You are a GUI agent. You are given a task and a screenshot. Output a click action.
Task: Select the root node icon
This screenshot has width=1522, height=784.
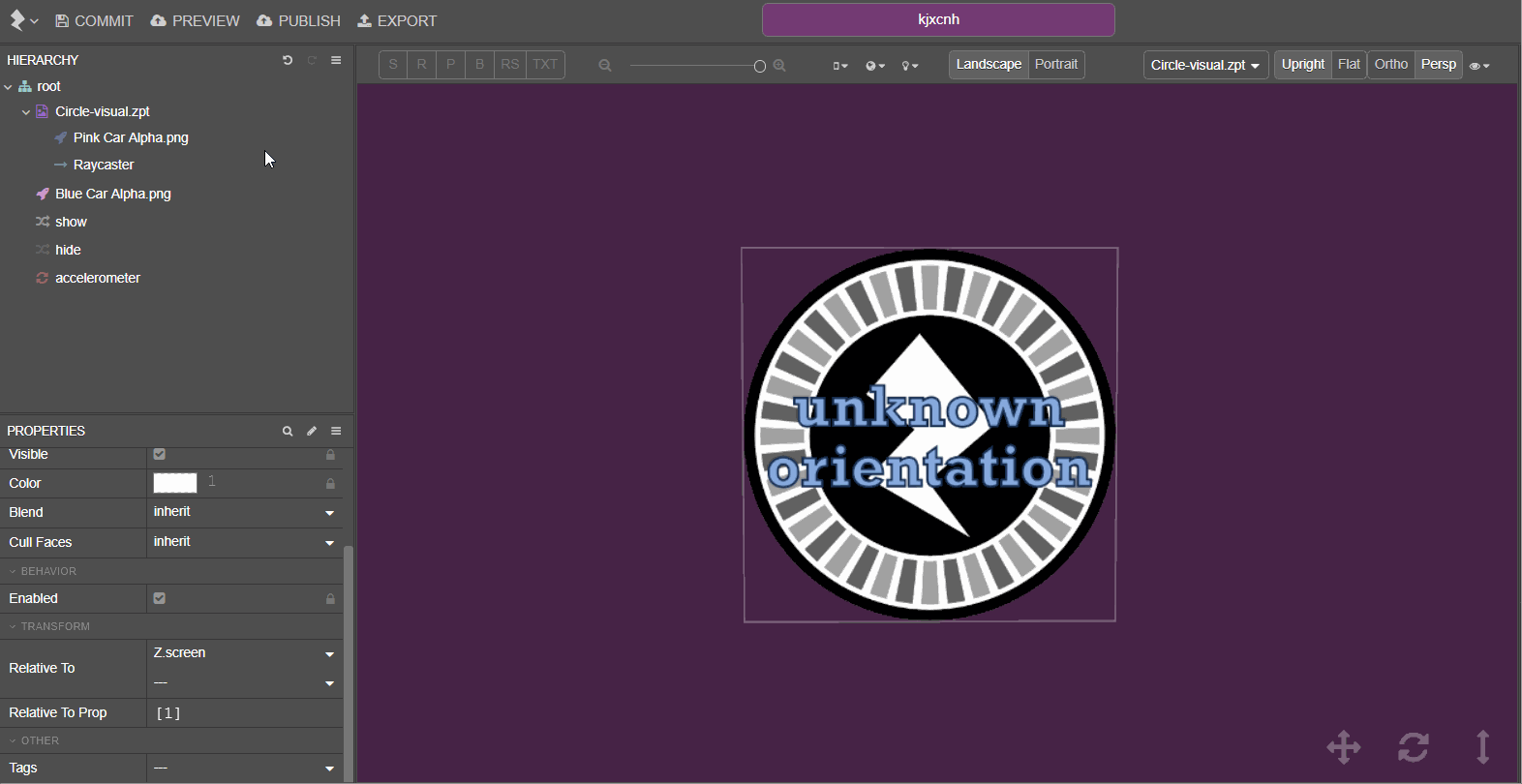point(25,86)
